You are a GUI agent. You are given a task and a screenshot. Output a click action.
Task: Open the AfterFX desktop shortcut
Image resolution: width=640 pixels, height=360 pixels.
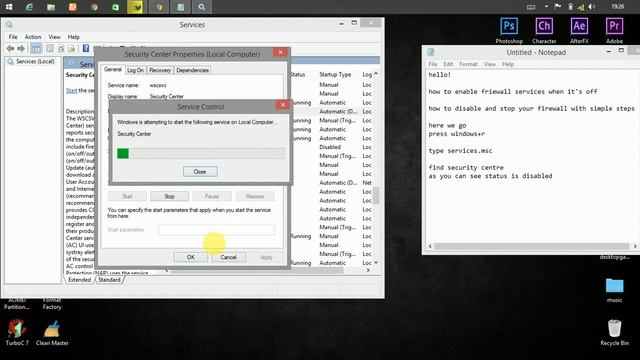579,30
